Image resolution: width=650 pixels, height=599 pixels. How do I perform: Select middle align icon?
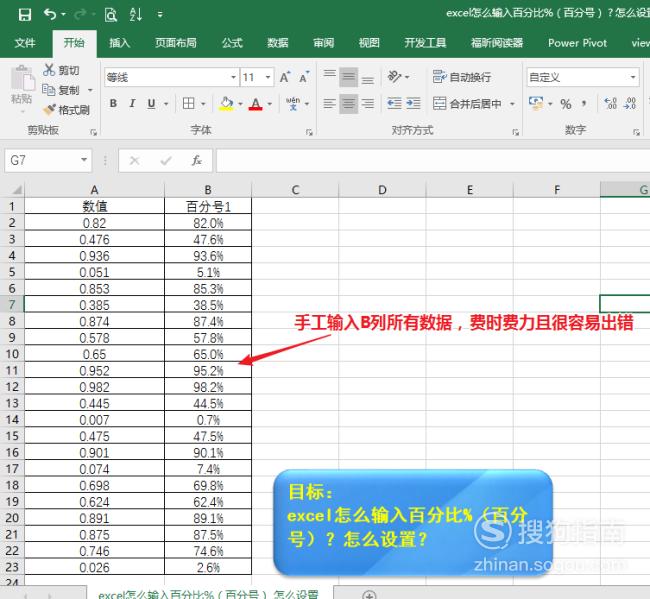click(x=348, y=77)
